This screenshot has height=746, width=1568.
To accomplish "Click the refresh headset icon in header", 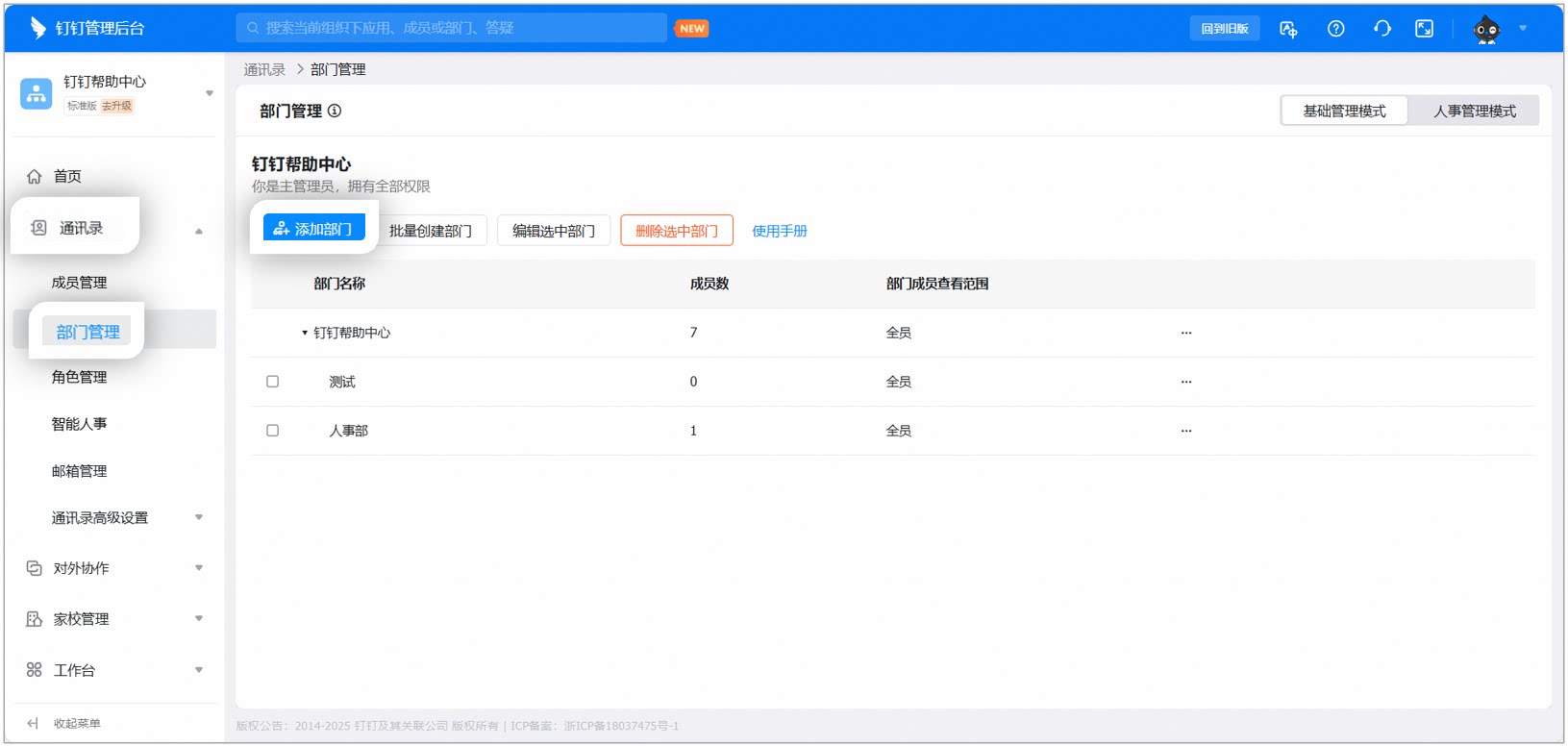I will 1382,29.
